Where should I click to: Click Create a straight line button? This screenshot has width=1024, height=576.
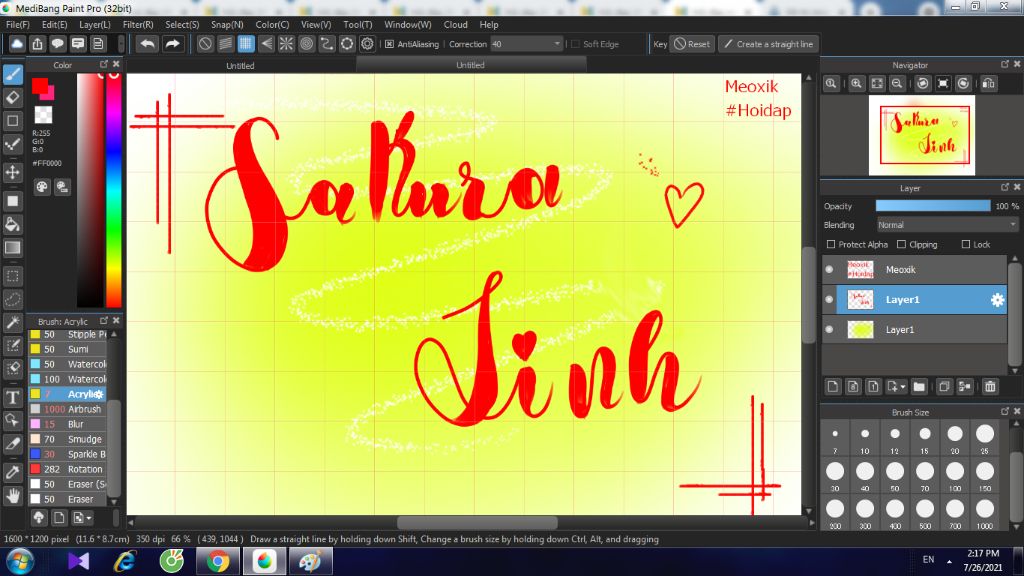769,44
